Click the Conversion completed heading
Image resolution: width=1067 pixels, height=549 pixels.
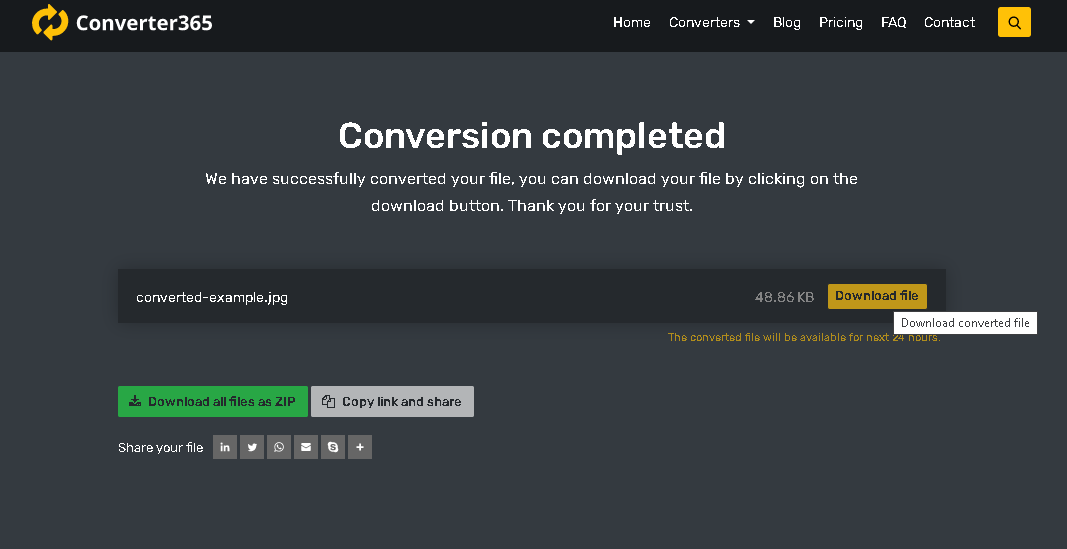[x=532, y=135]
